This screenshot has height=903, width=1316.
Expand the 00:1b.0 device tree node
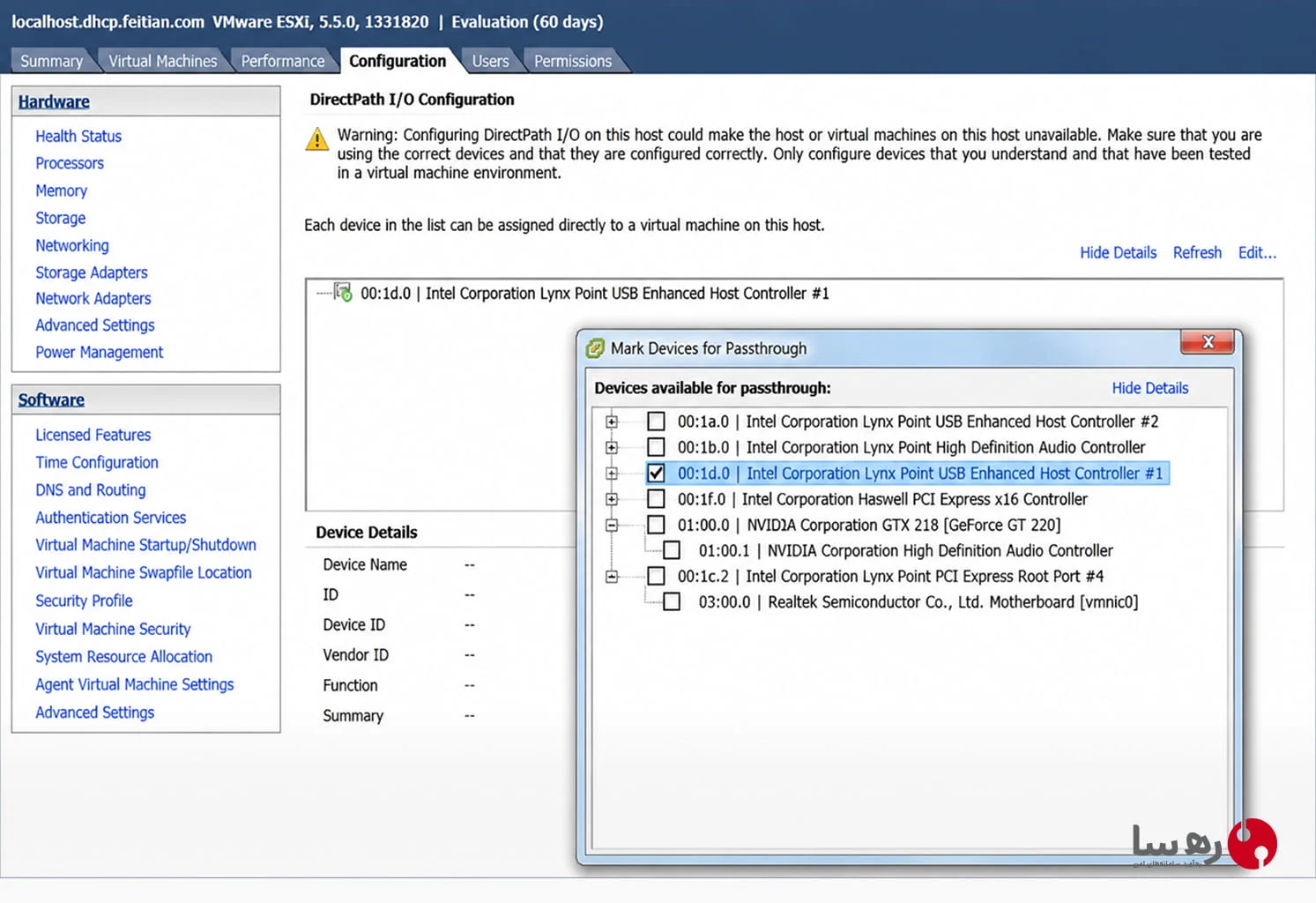(x=612, y=447)
